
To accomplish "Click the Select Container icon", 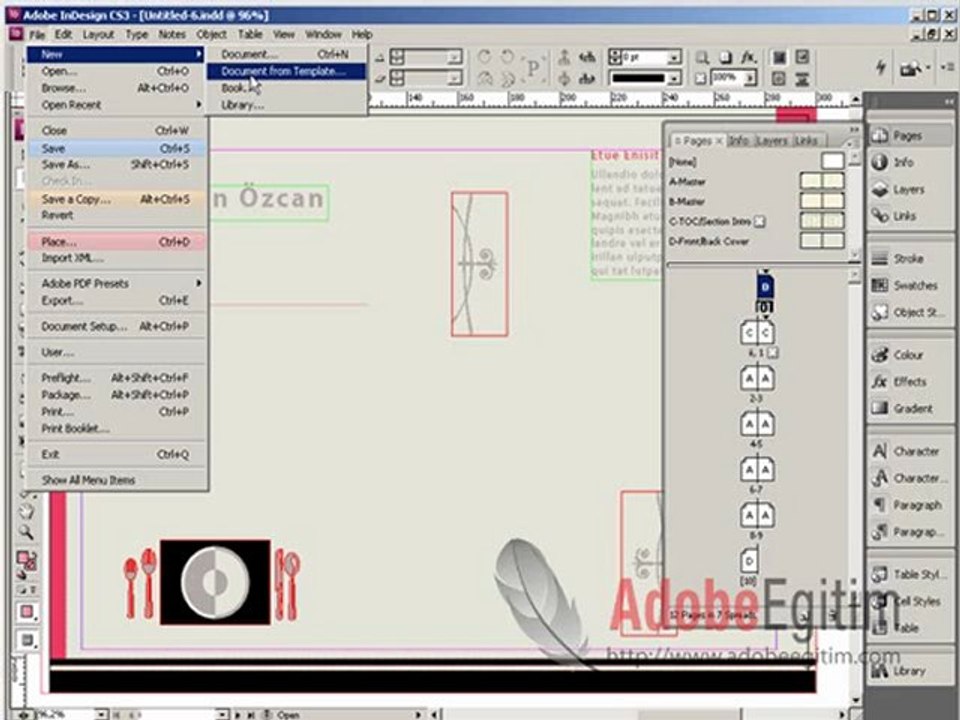I will 564,57.
